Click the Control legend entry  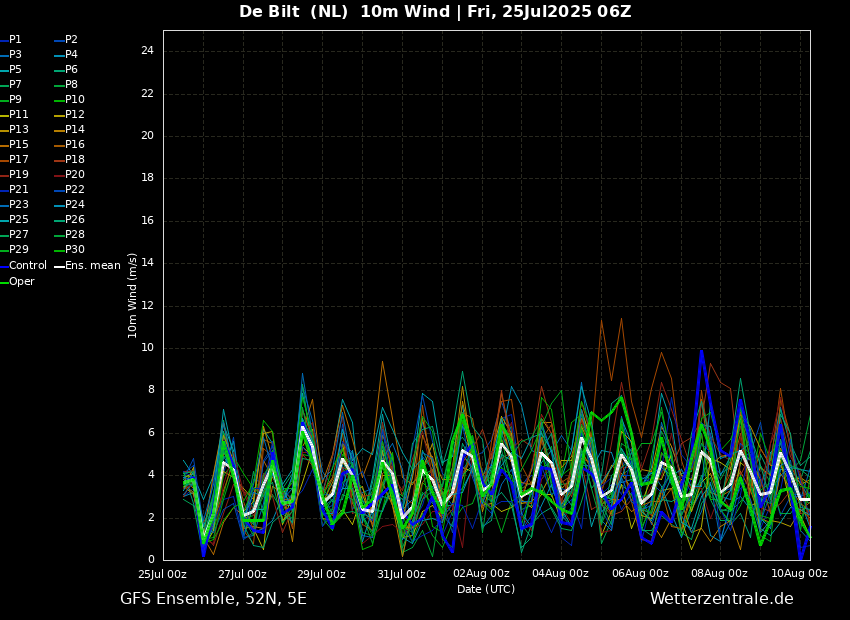pos(27,266)
